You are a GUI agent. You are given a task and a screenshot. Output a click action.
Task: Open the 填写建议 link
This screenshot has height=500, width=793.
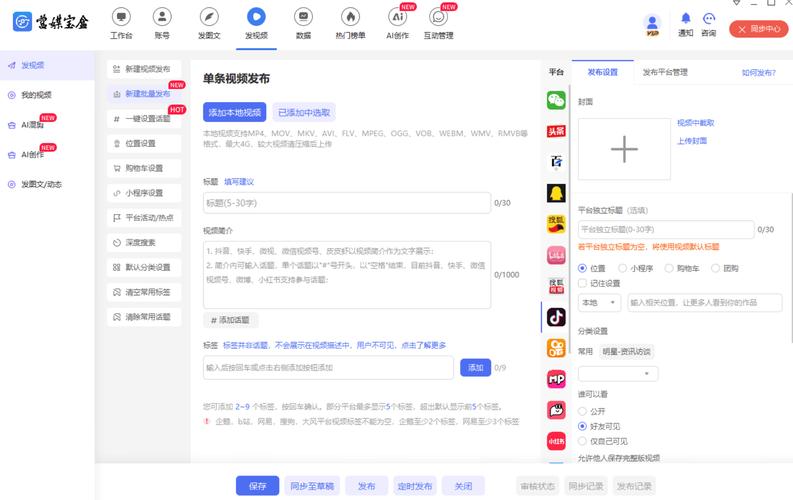pos(239,182)
